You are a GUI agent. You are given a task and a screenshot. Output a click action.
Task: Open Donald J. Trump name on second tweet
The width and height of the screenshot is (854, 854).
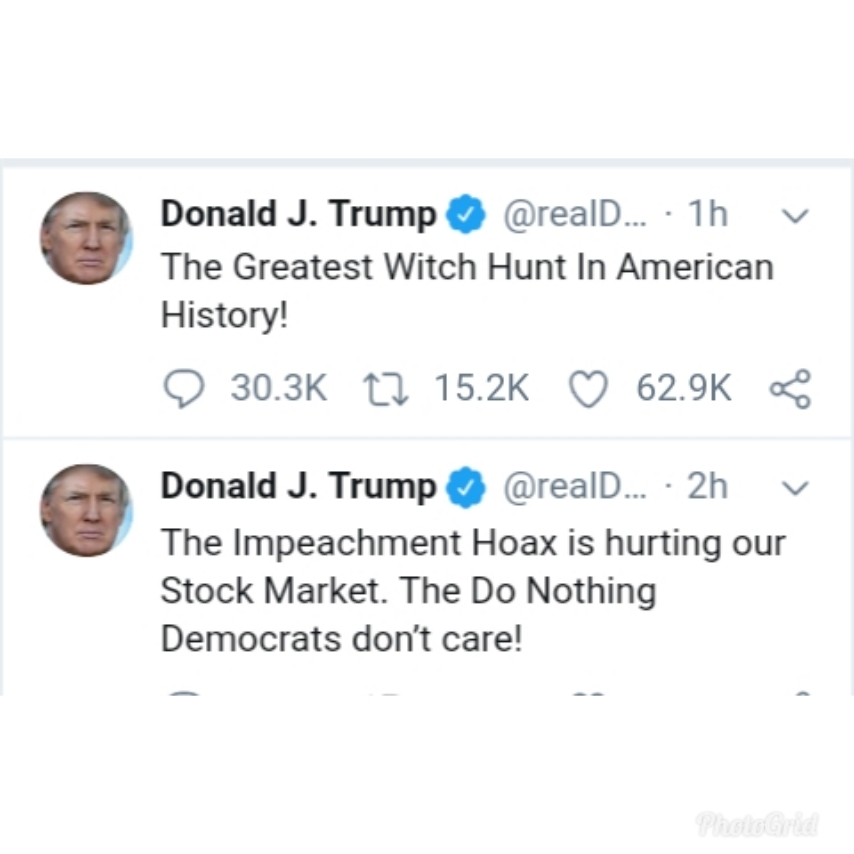[x=298, y=486]
